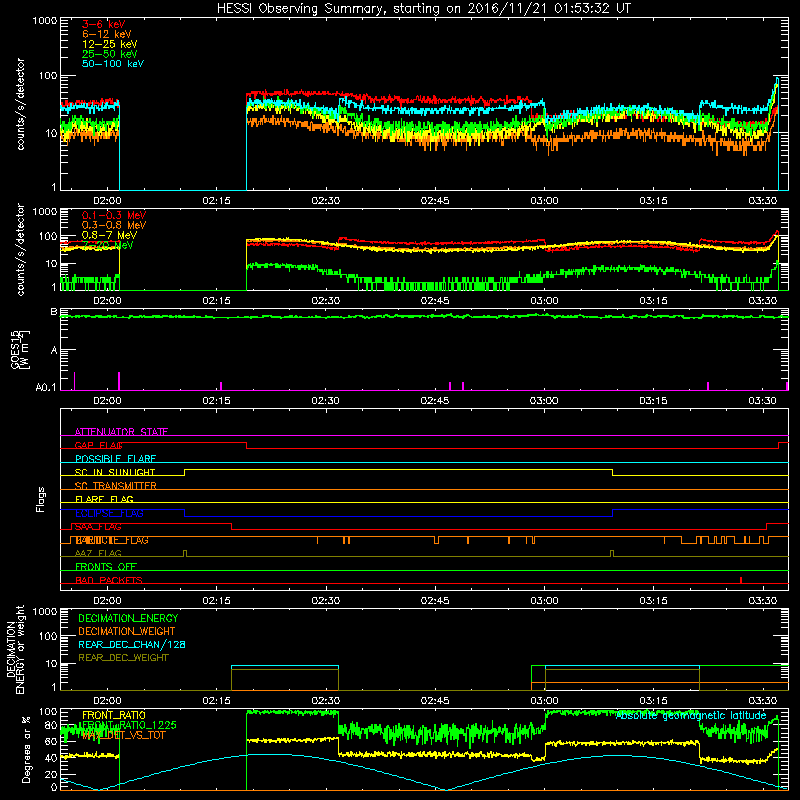Click the 7-20 MeV legend label
This screenshot has height=800, width=800.
[107, 245]
